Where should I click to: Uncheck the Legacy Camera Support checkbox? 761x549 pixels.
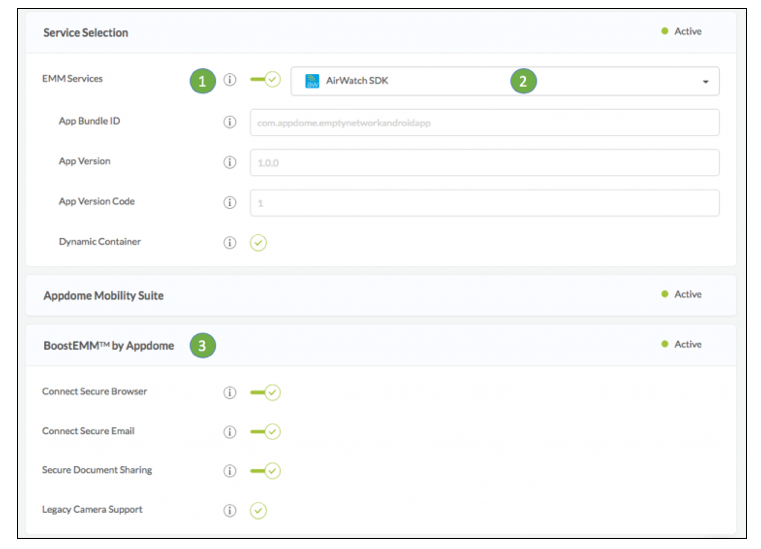click(258, 511)
